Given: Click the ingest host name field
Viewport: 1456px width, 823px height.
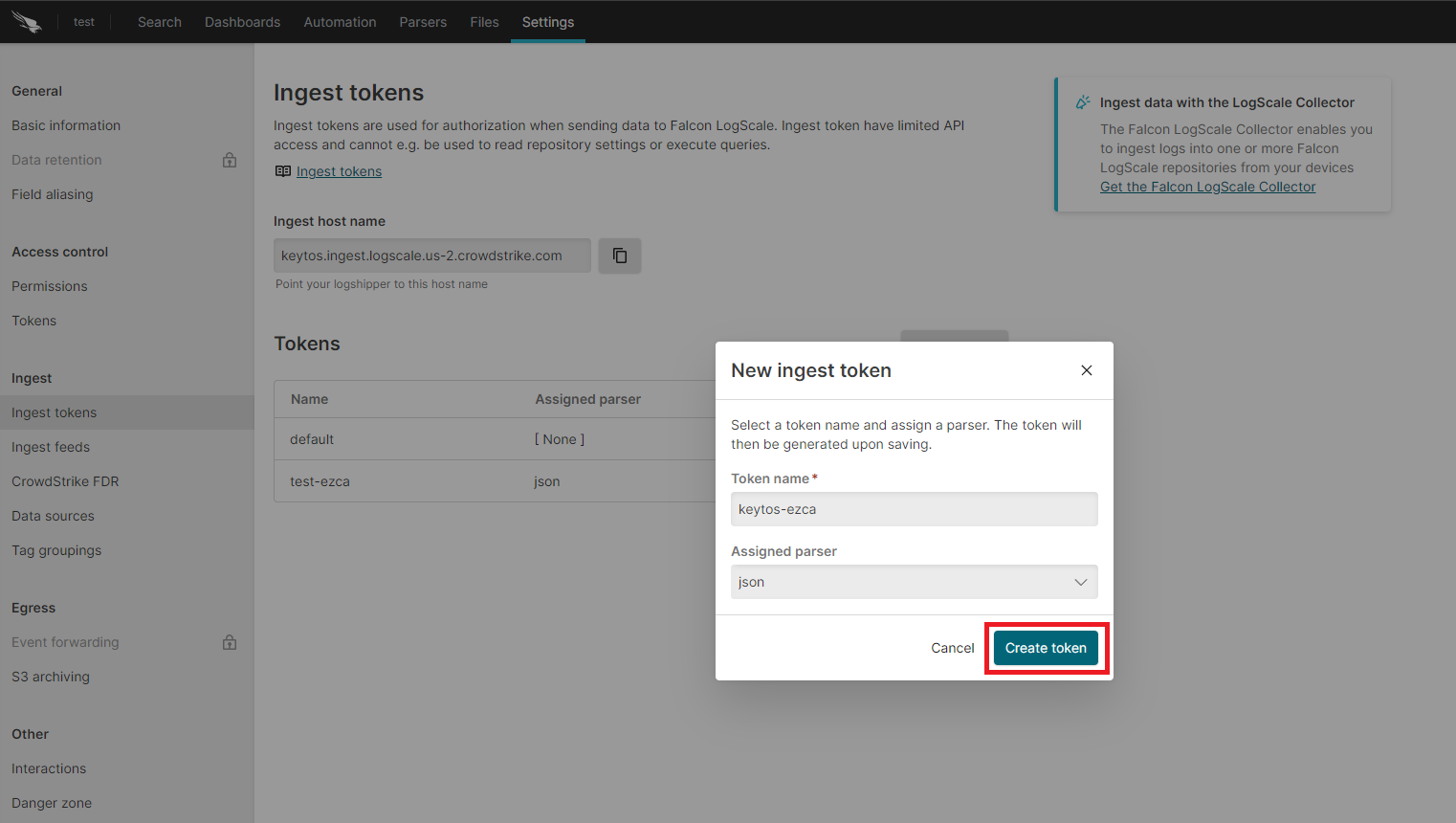Looking at the screenshot, I should [x=432, y=256].
